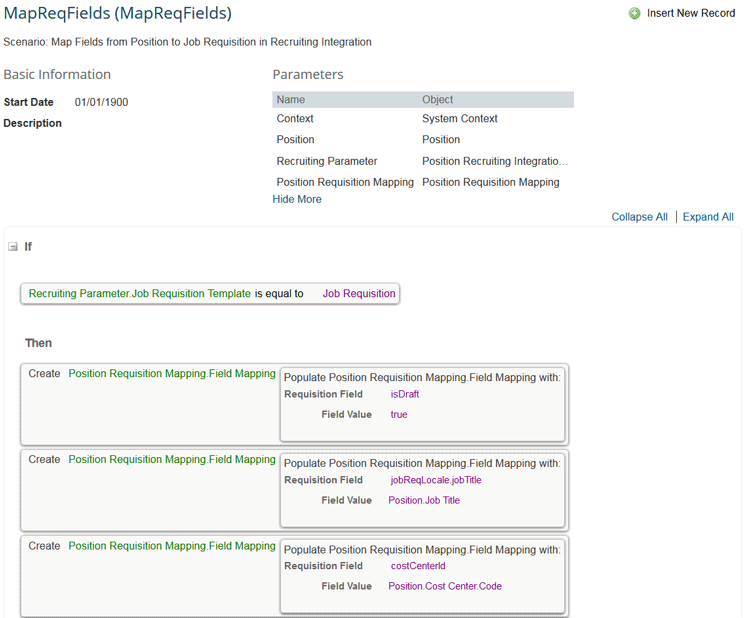The image size is (750, 618).
Task: Click the Object column header
Action: click(x=437, y=100)
